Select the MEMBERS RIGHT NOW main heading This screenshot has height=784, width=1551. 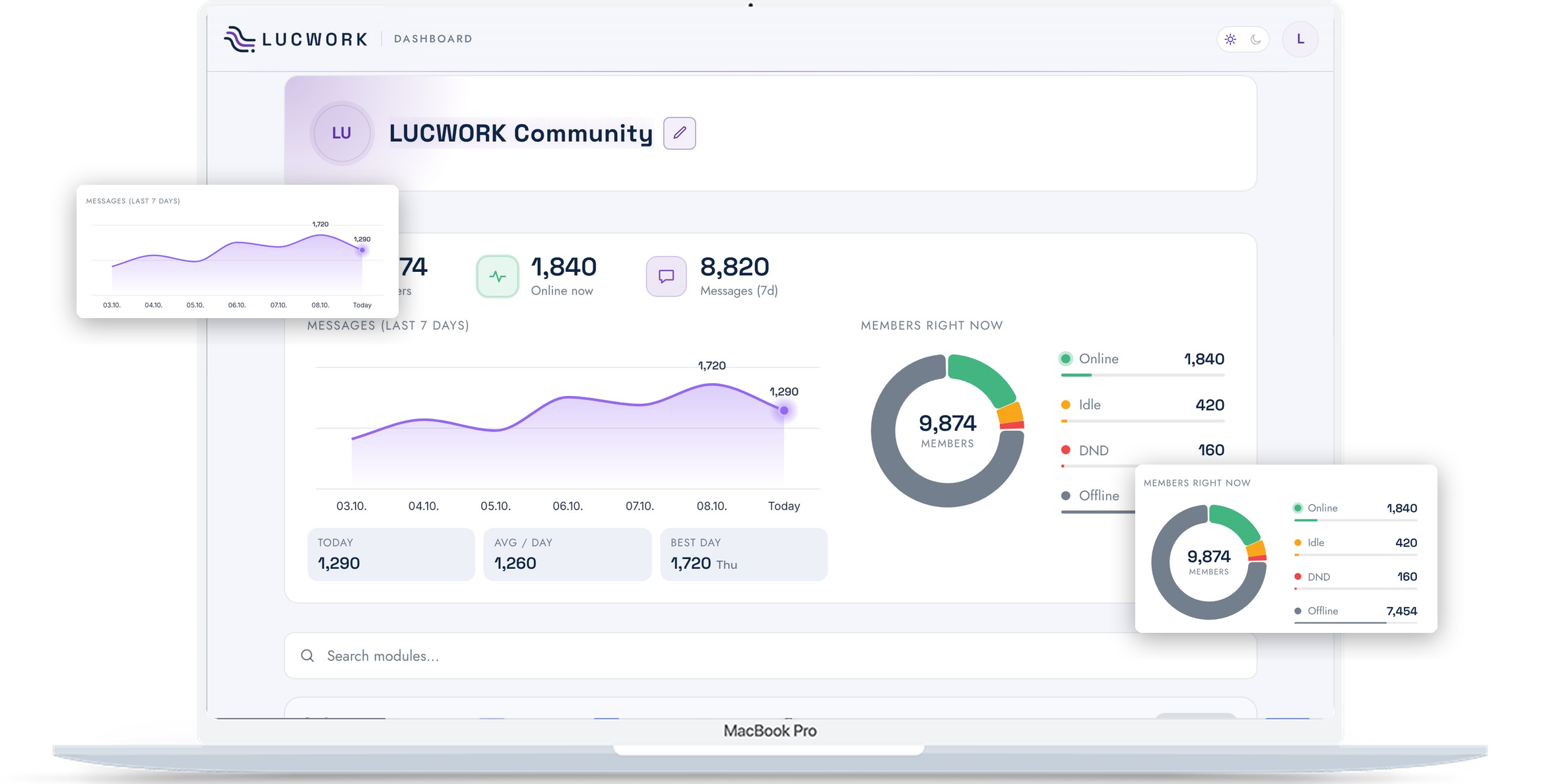click(931, 325)
